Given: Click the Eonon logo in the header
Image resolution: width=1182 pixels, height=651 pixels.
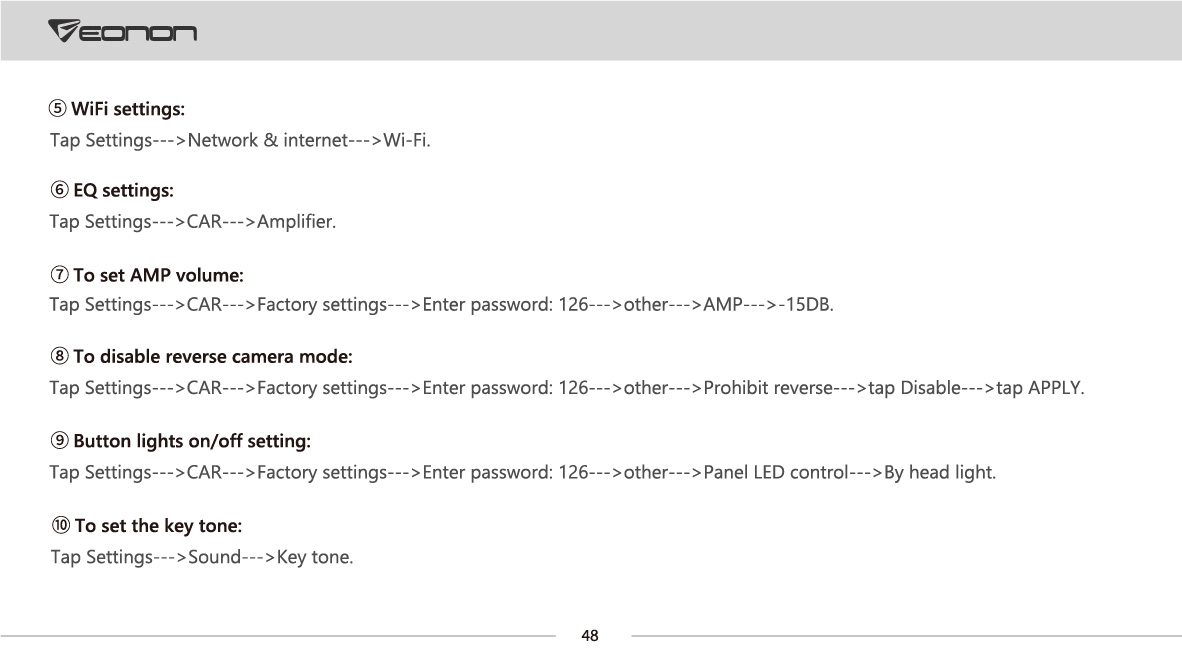Looking at the screenshot, I should pos(122,31).
